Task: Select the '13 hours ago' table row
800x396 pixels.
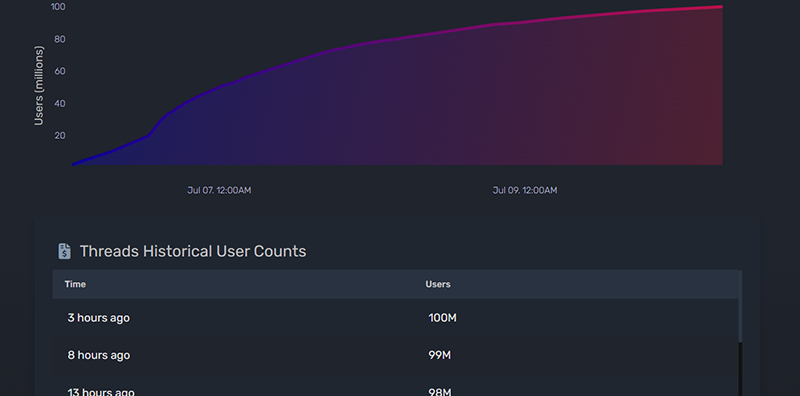Action: 395,385
